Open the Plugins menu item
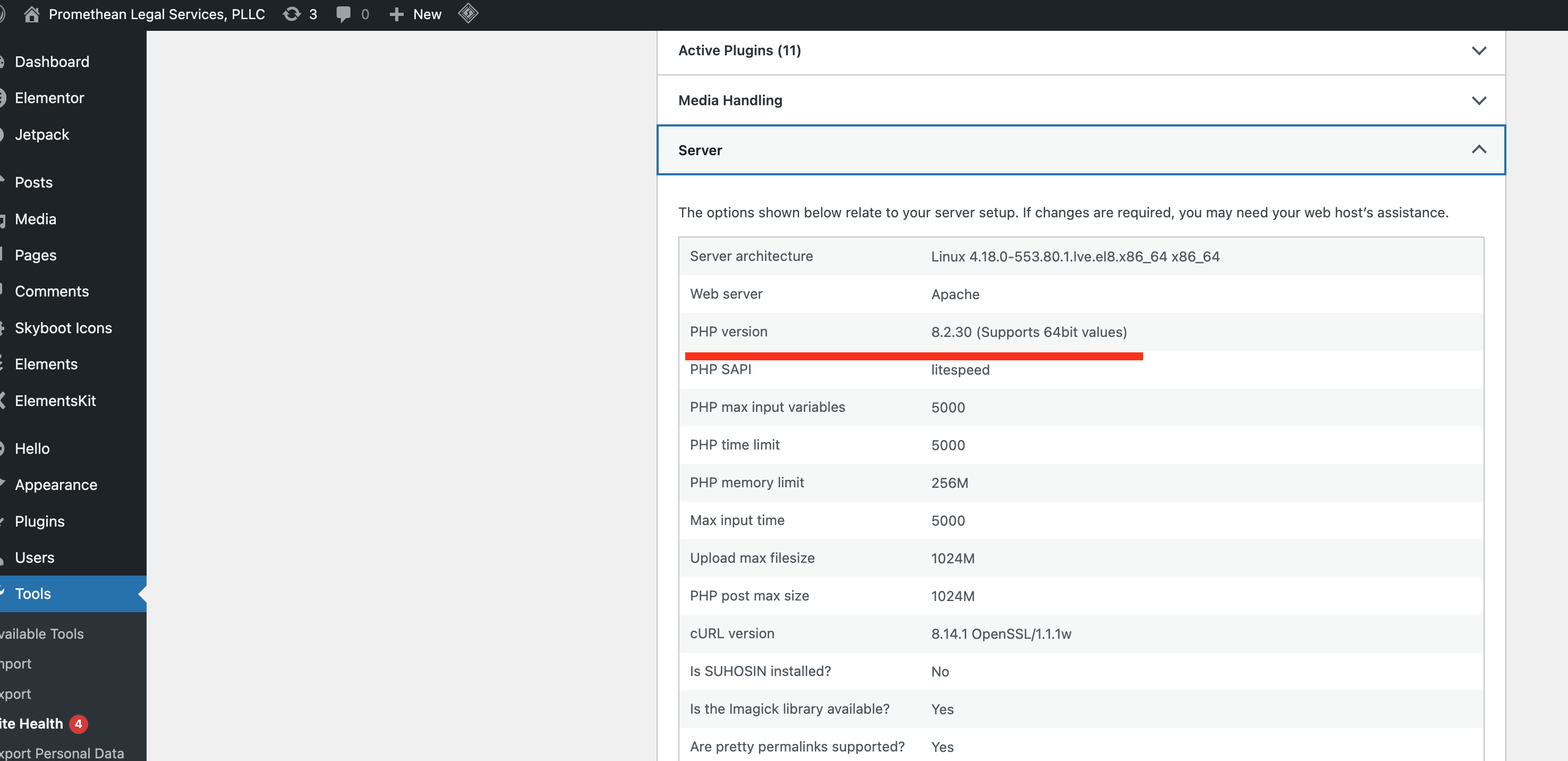 point(39,521)
